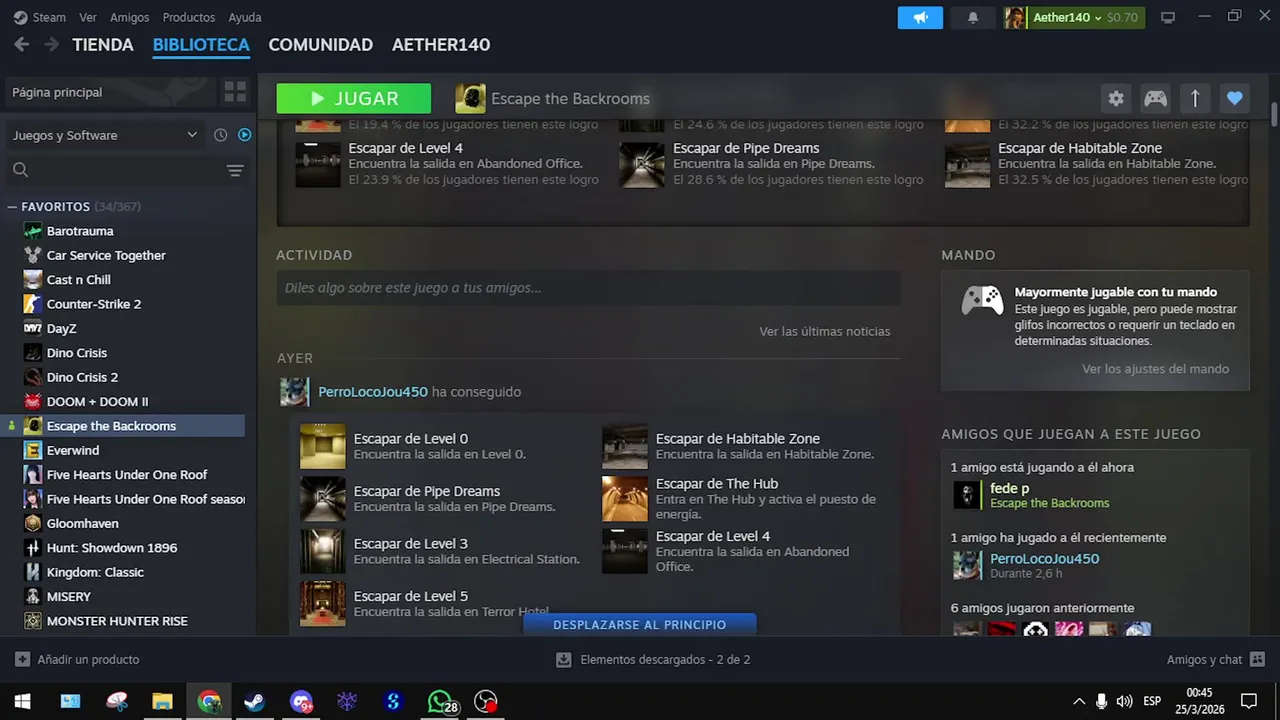Toggle ready-to-play filter icon

[244, 135]
